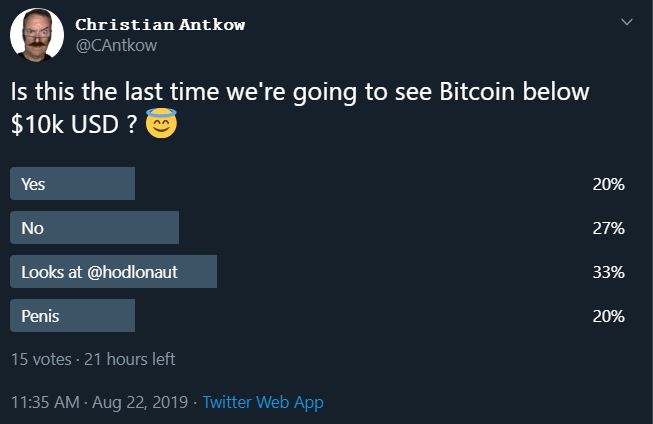Click the 15 votes count
The image size is (653, 424).
(41, 359)
